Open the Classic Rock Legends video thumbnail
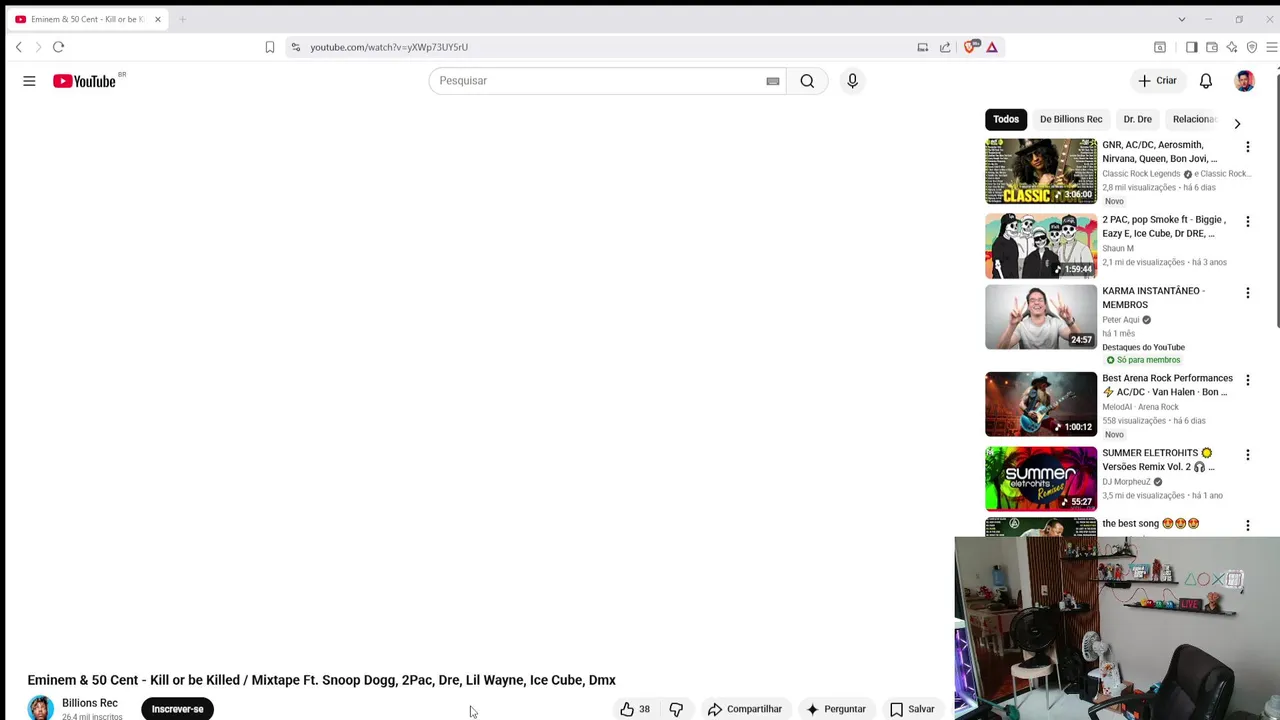Screen dimensions: 1280x720 [x=1041, y=171]
